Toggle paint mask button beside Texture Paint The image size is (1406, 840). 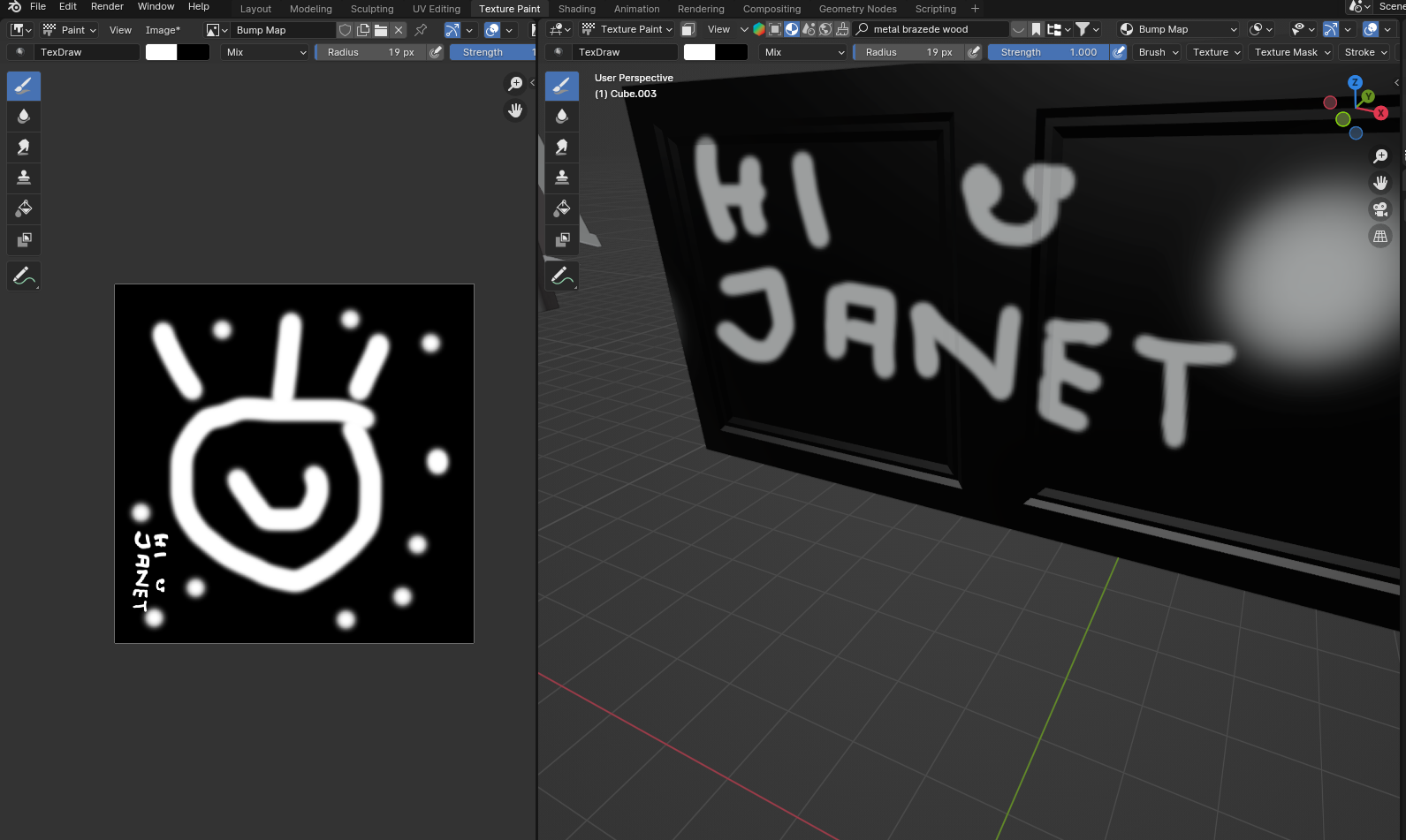coord(688,29)
